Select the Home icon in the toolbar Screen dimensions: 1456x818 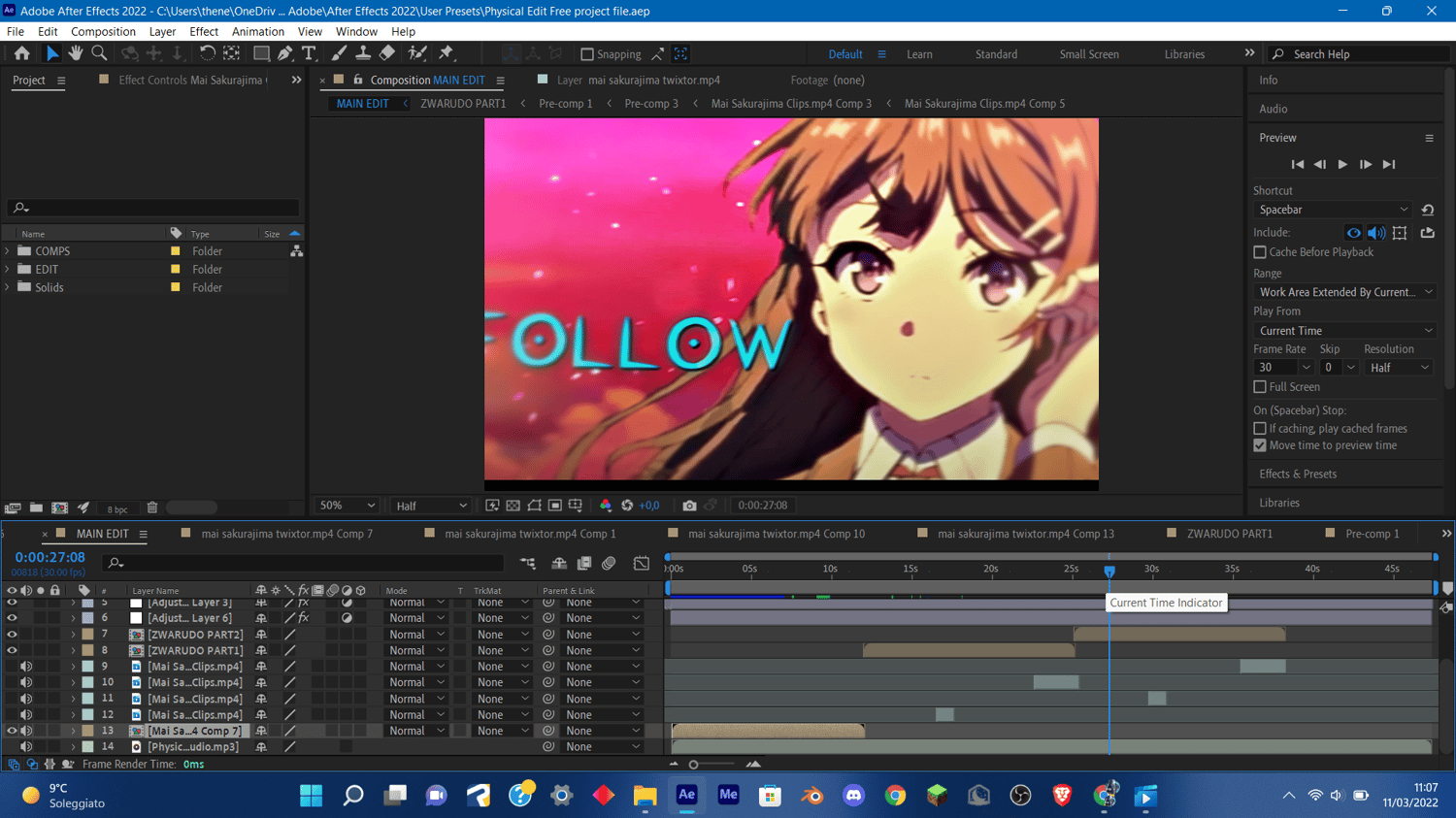pyautogui.click(x=21, y=53)
